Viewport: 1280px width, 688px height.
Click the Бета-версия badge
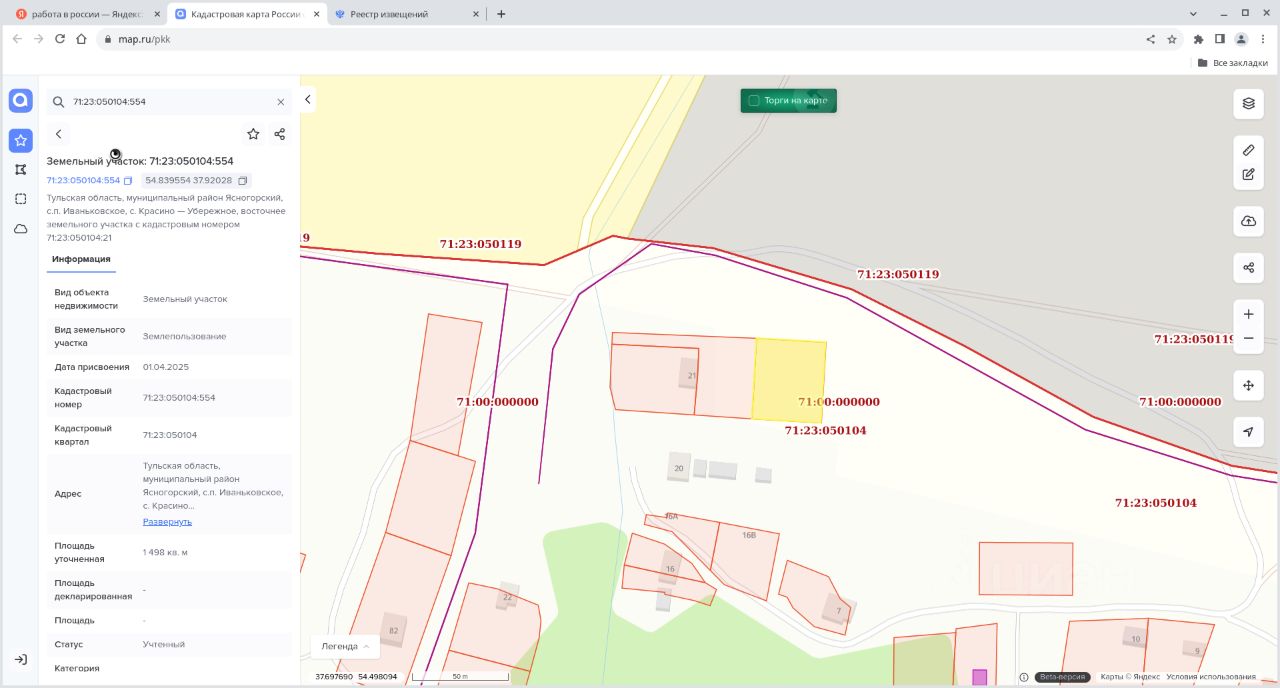coord(1062,677)
